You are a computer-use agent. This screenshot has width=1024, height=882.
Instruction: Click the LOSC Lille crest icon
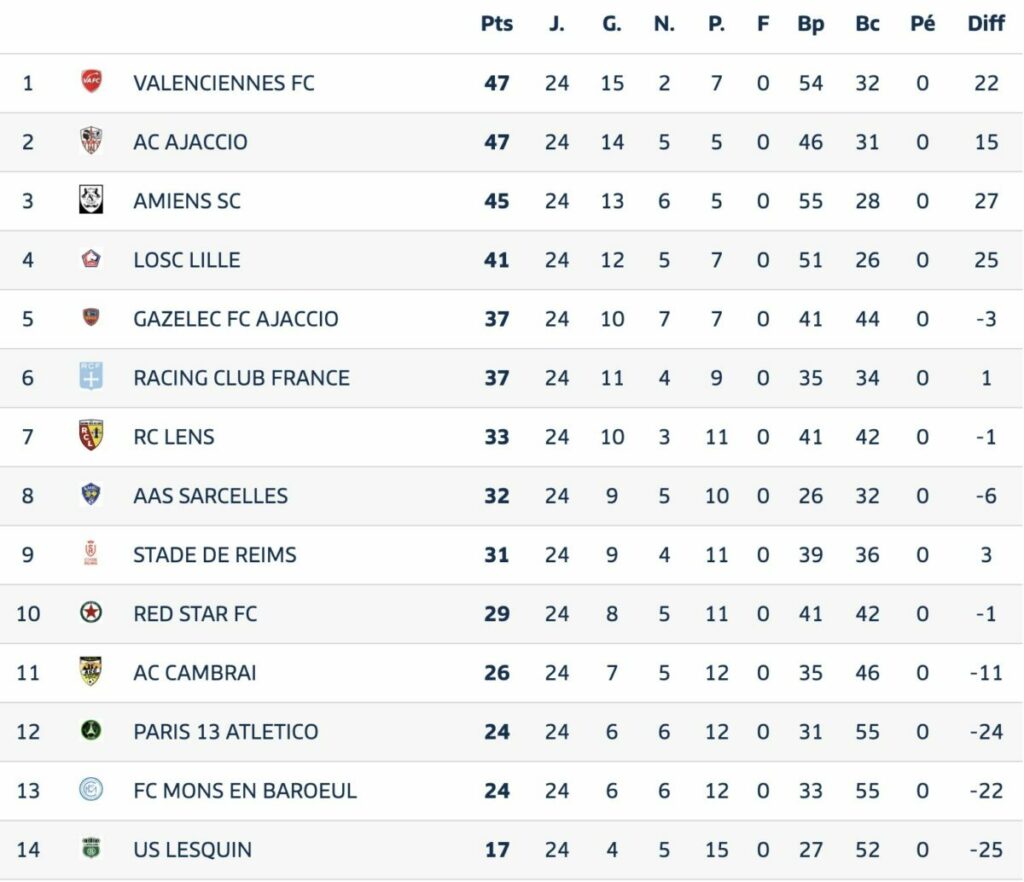(91, 259)
